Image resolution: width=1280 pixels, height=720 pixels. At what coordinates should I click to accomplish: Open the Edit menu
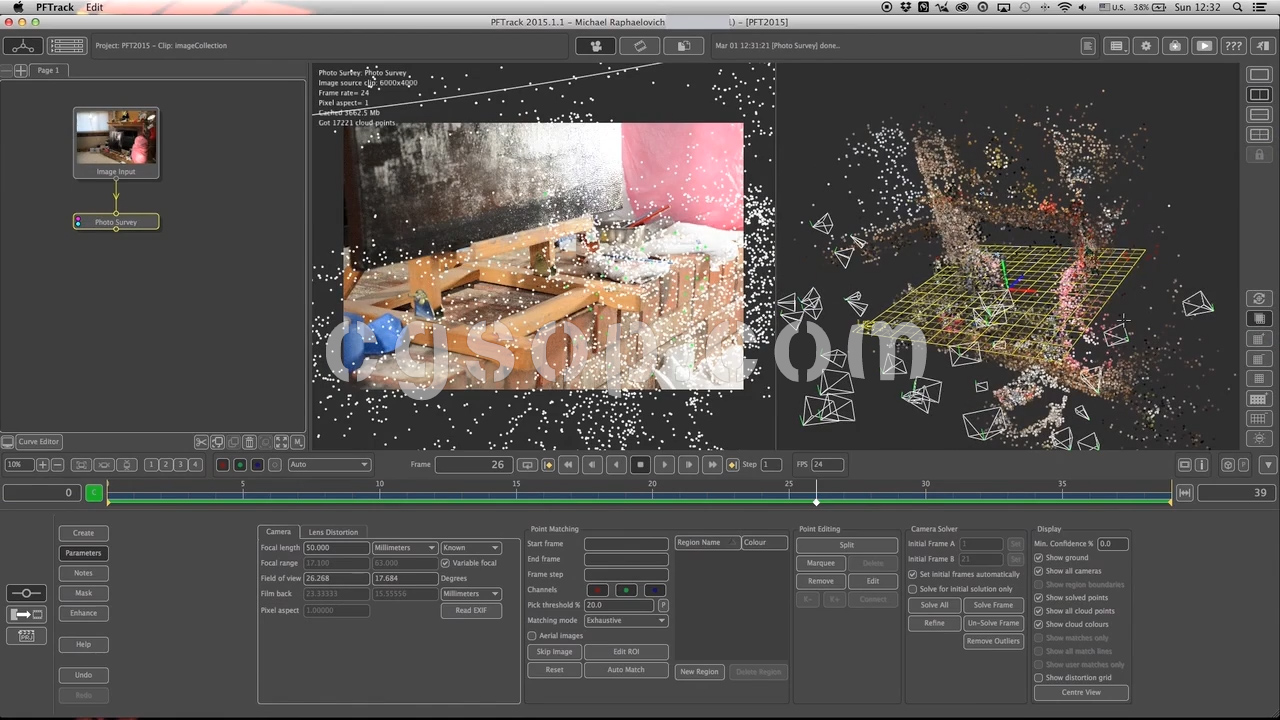[x=94, y=7]
